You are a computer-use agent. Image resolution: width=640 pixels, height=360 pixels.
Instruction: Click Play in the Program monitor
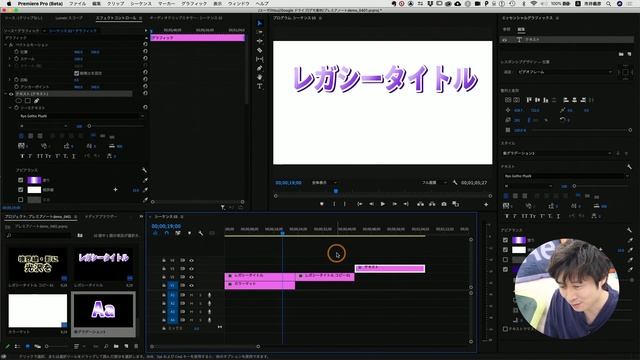tap(383, 204)
